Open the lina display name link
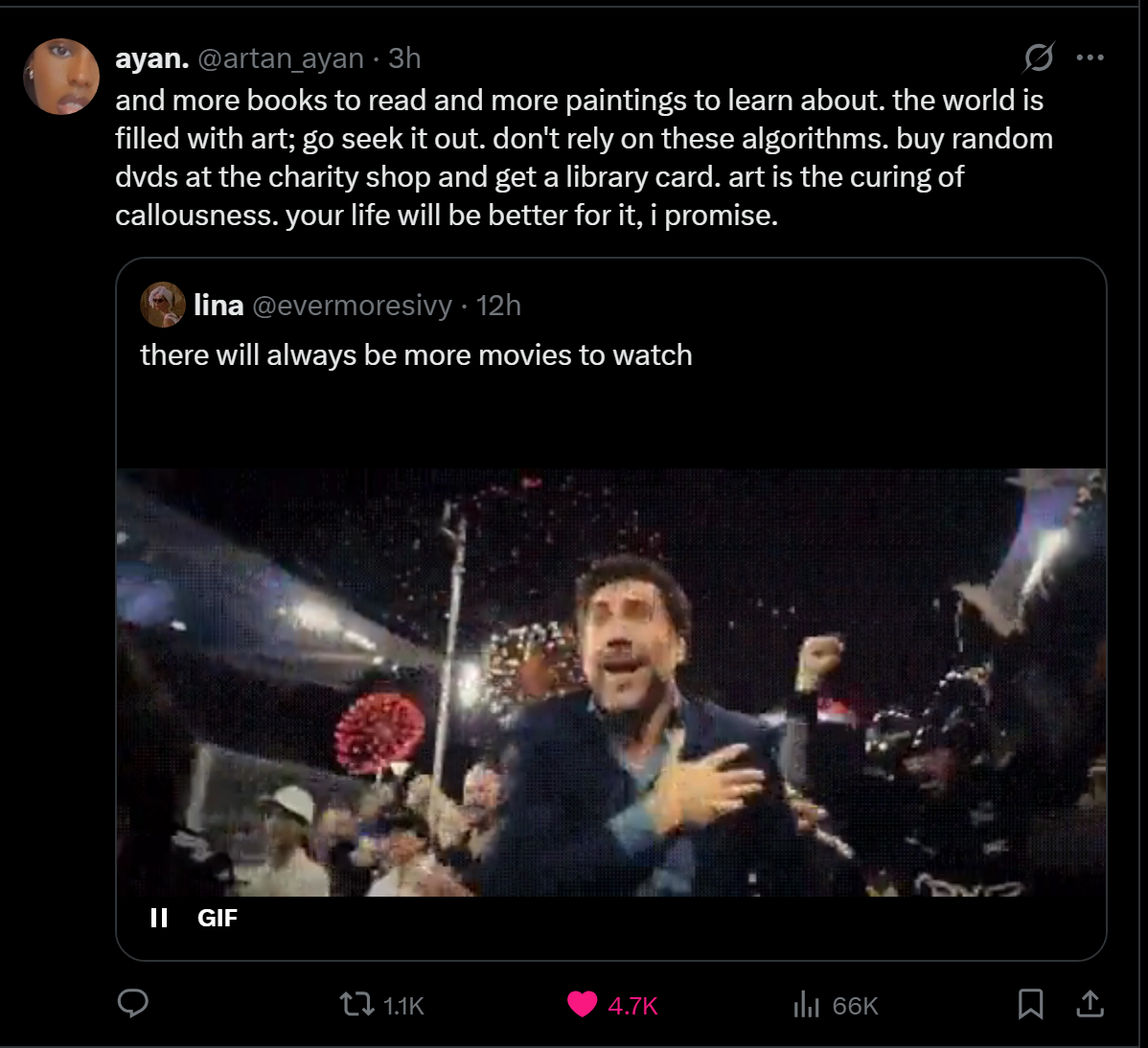Image resolution: width=1148 pixels, height=1048 pixels. (x=218, y=305)
